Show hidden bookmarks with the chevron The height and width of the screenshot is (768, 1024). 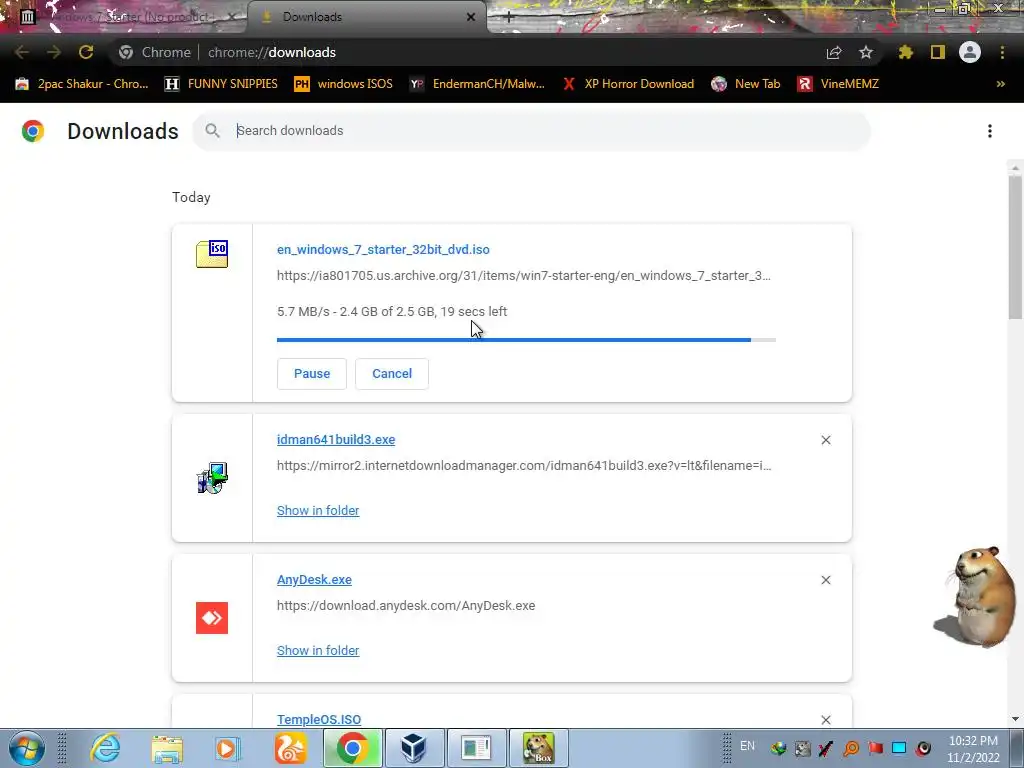click(x=1000, y=84)
